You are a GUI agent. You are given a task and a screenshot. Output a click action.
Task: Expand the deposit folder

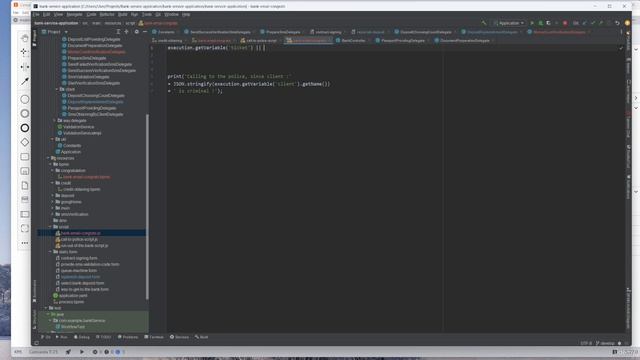coord(53,196)
